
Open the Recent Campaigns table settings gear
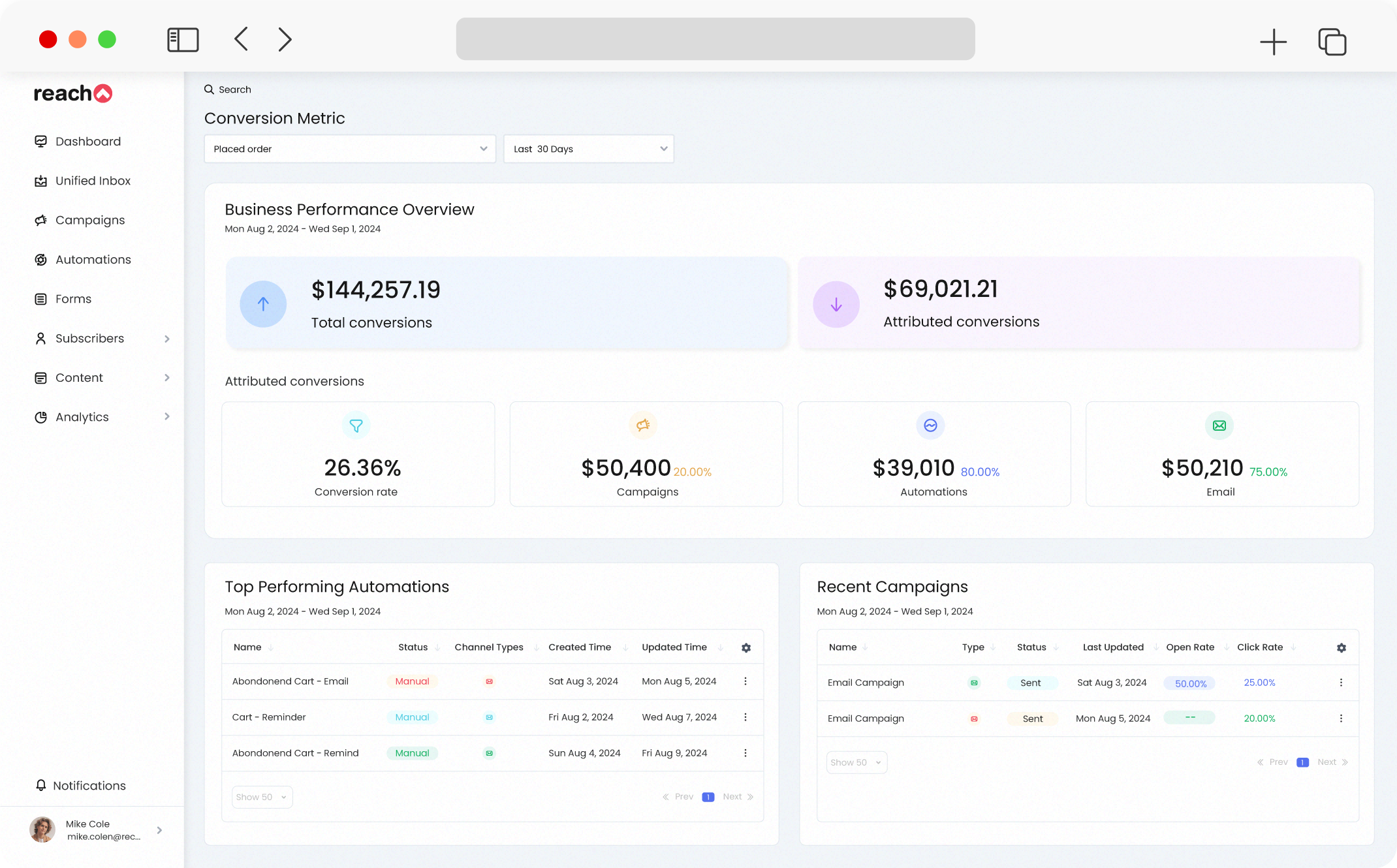coord(1341,647)
